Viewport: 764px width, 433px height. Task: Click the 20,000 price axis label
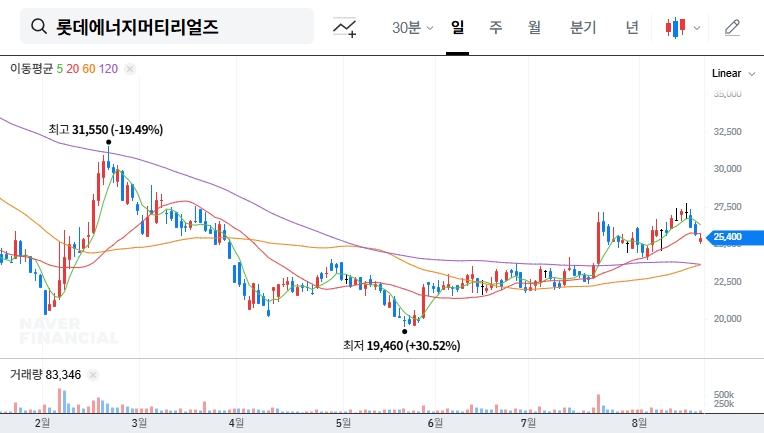coord(727,319)
